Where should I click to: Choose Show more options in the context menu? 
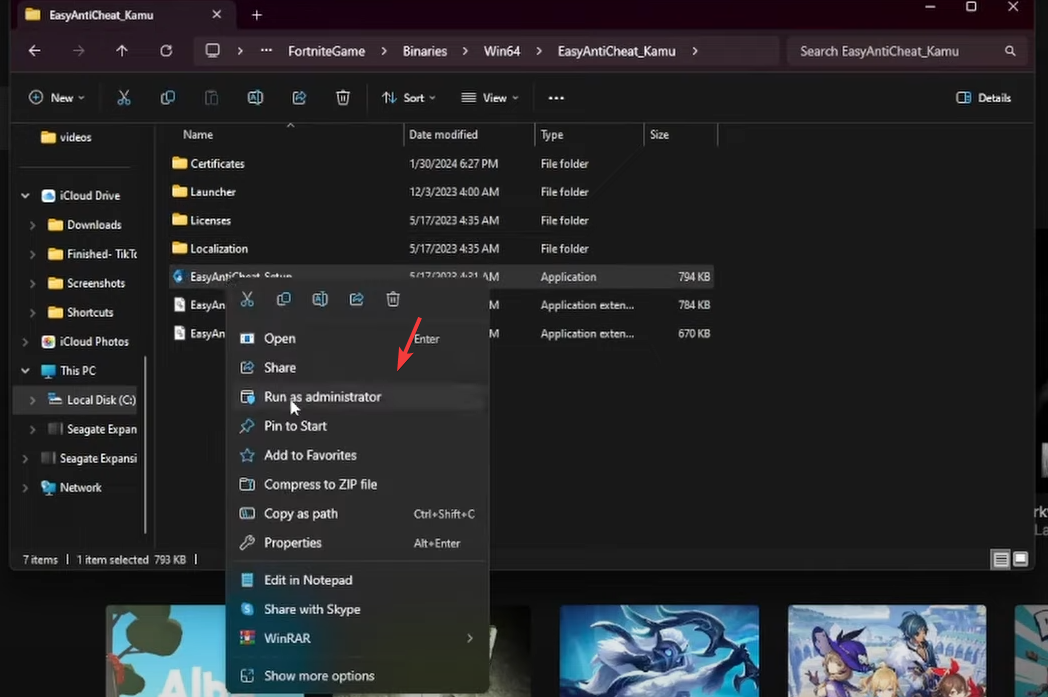pyautogui.click(x=319, y=676)
